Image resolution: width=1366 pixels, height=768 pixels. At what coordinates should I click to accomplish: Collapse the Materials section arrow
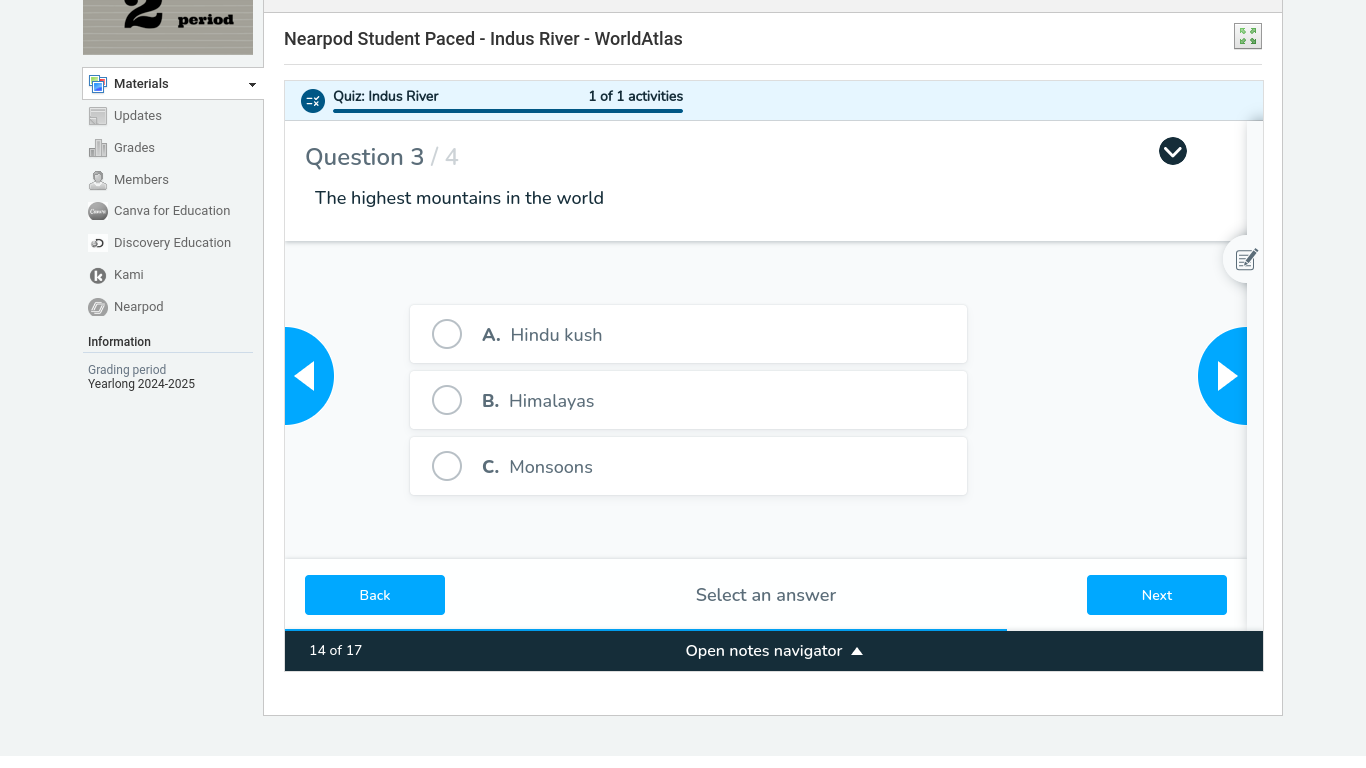click(x=251, y=84)
